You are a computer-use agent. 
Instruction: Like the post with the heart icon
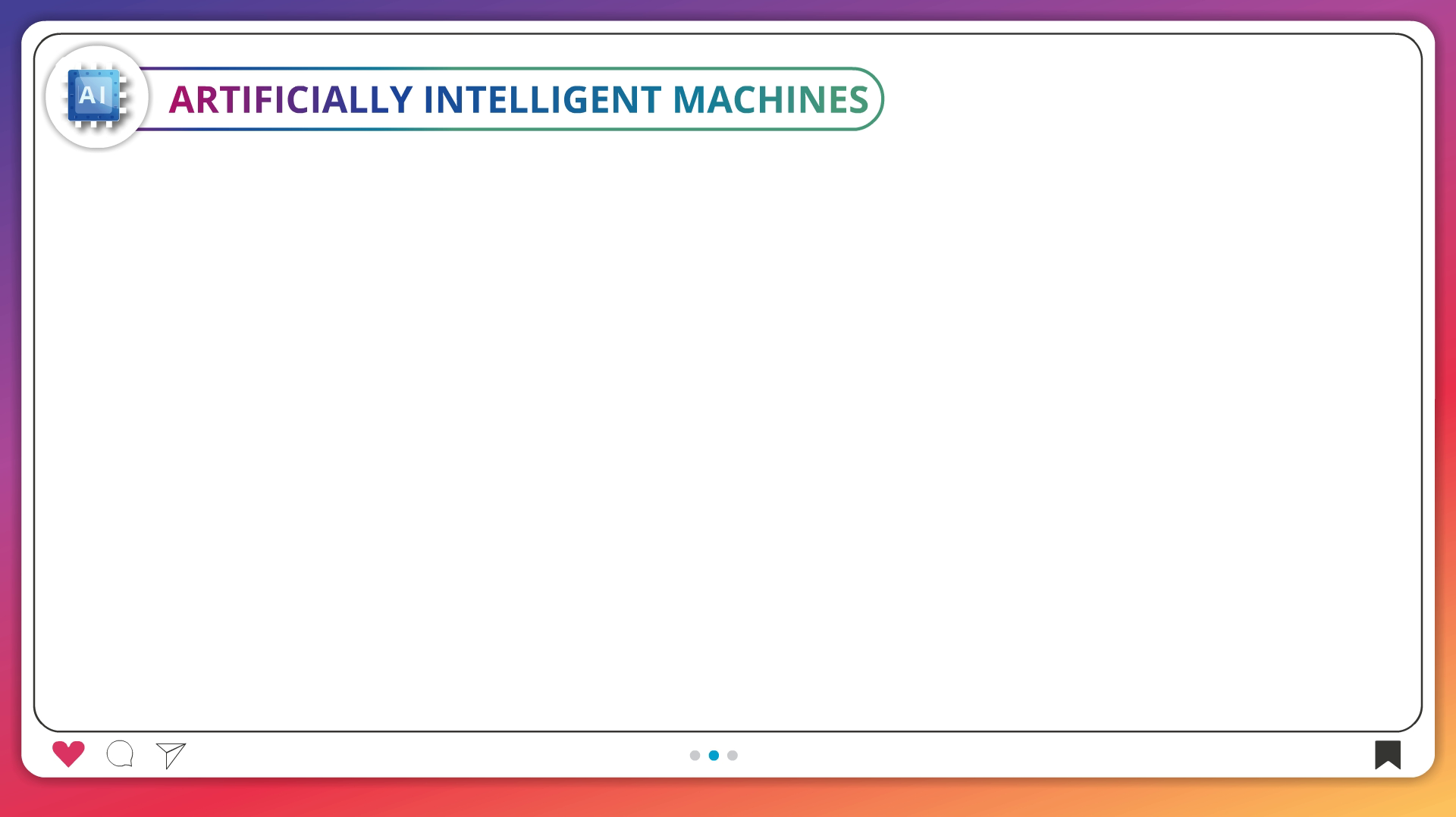point(68,753)
